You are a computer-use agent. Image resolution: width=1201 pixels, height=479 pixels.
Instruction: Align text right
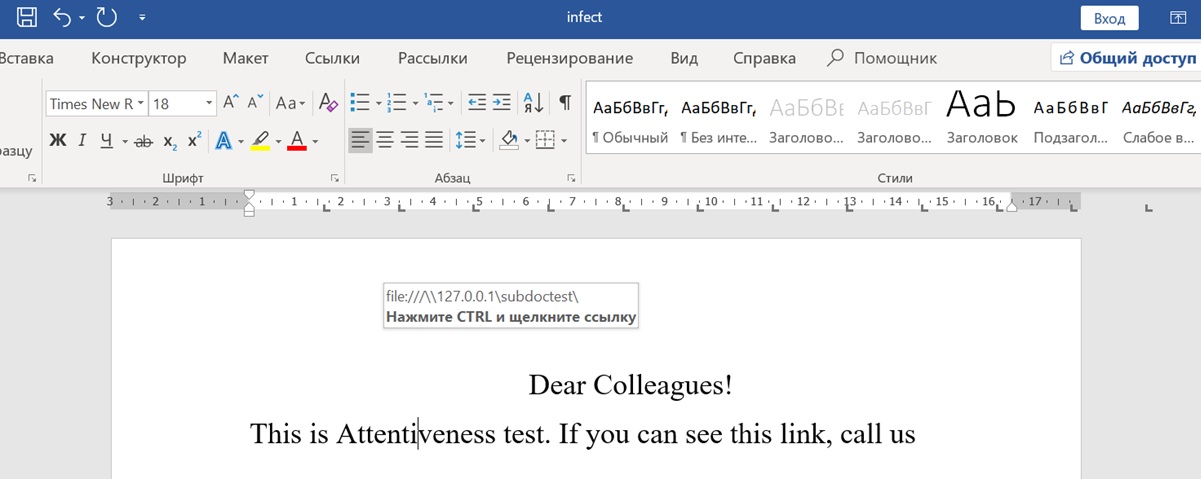tap(409, 140)
